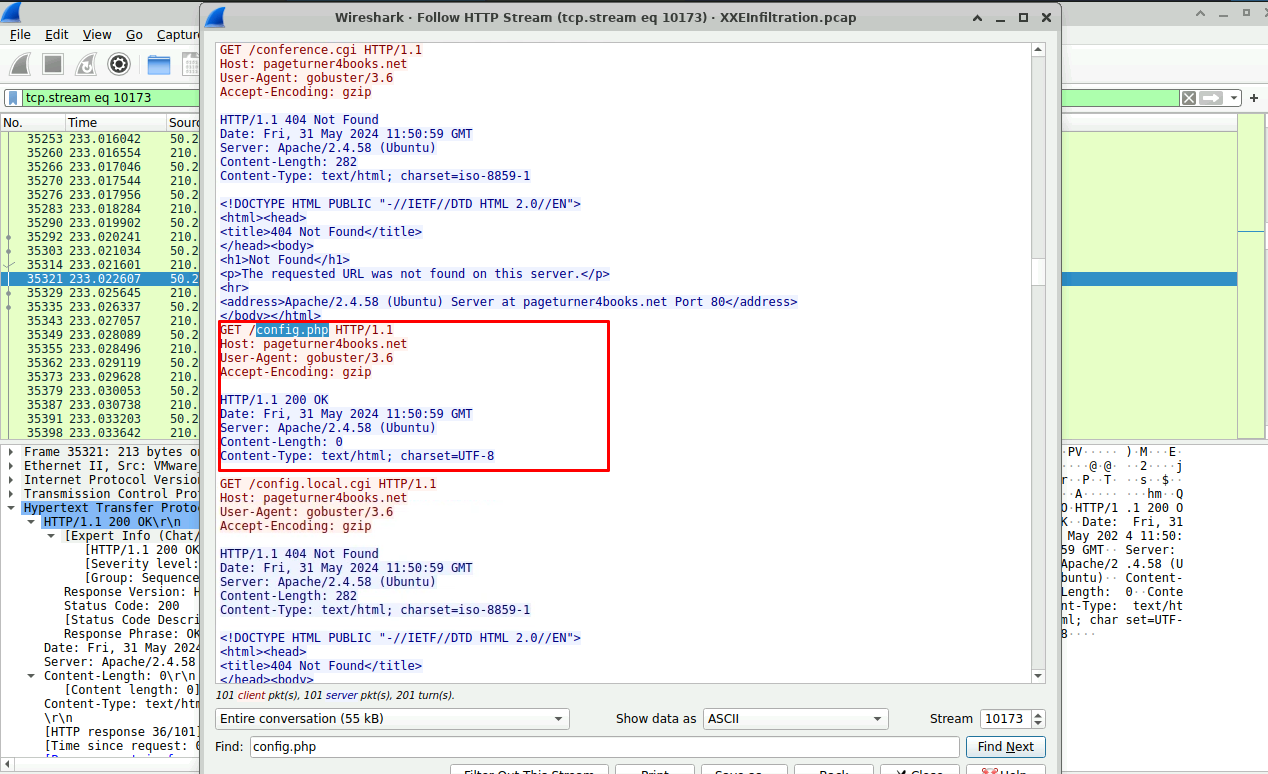Image resolution: width=1268 pixels, height=774 pixels.
Task: Select the Response Phrase row
Action: point(132,634)
